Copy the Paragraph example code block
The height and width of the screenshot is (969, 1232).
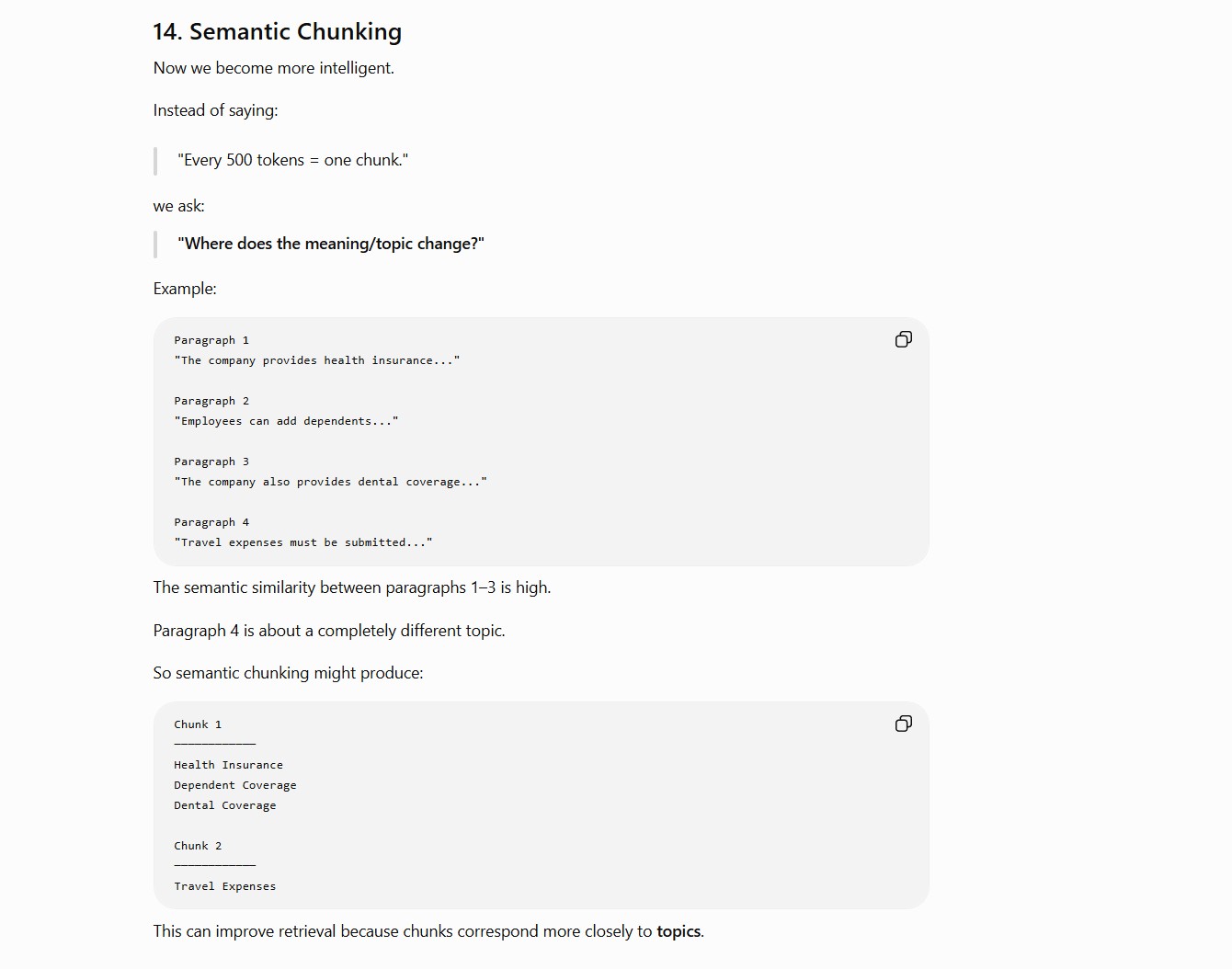pos(904,339)
